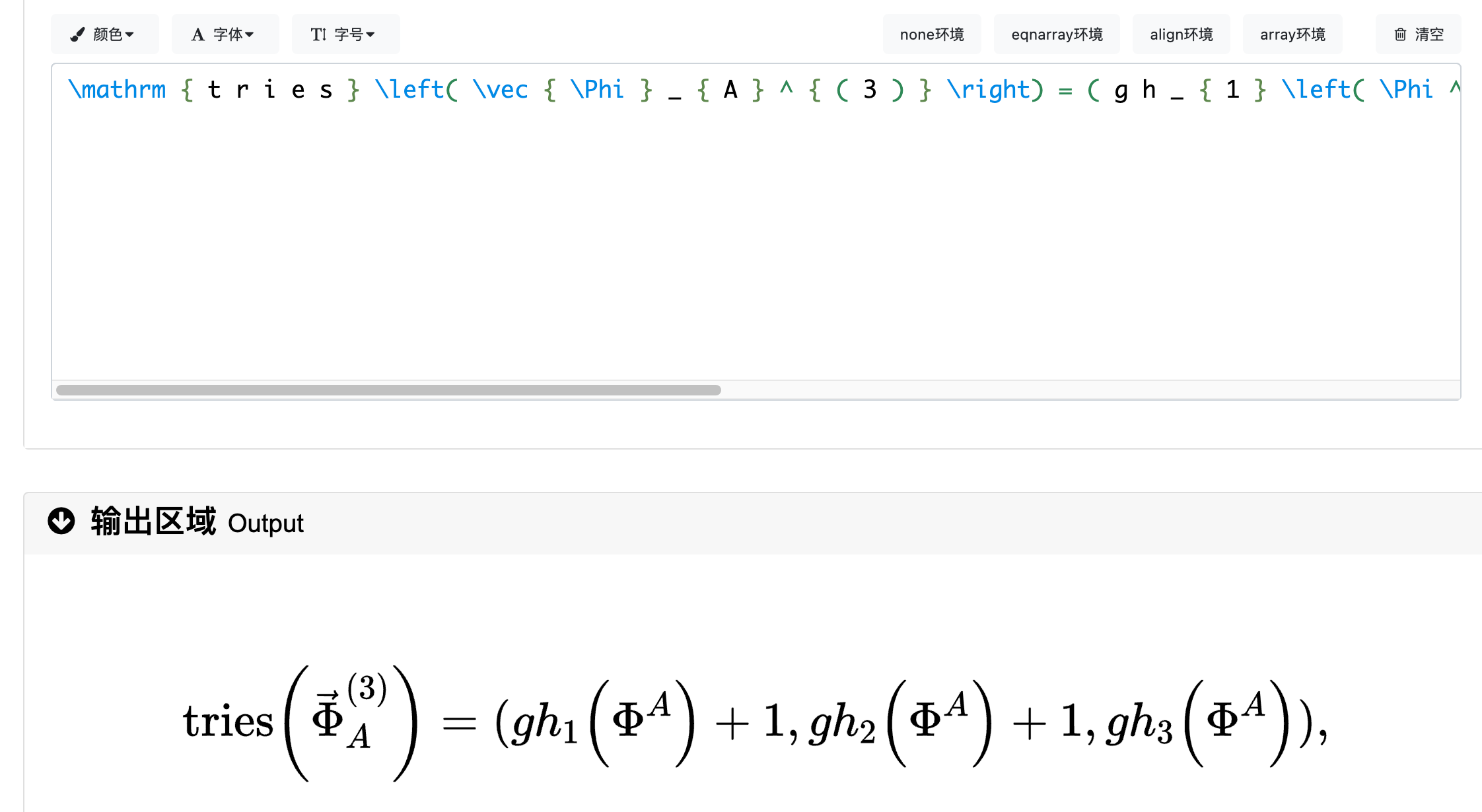Screen dimensions: 1482x812
Task: Click the trash can icon beside 清空
Action: 1400,34
